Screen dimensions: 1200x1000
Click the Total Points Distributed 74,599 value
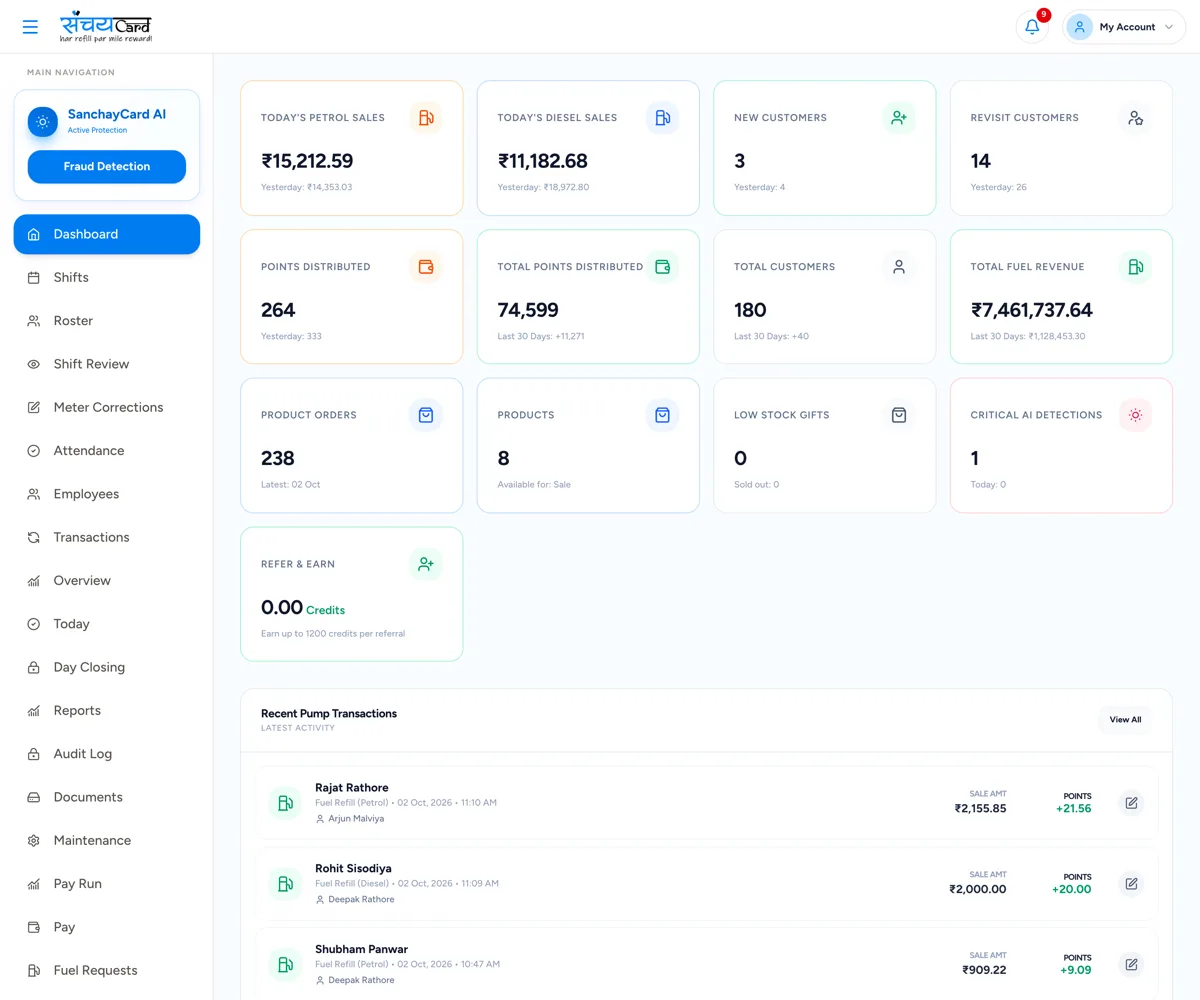pyautogui.click(x=528, y=310)
